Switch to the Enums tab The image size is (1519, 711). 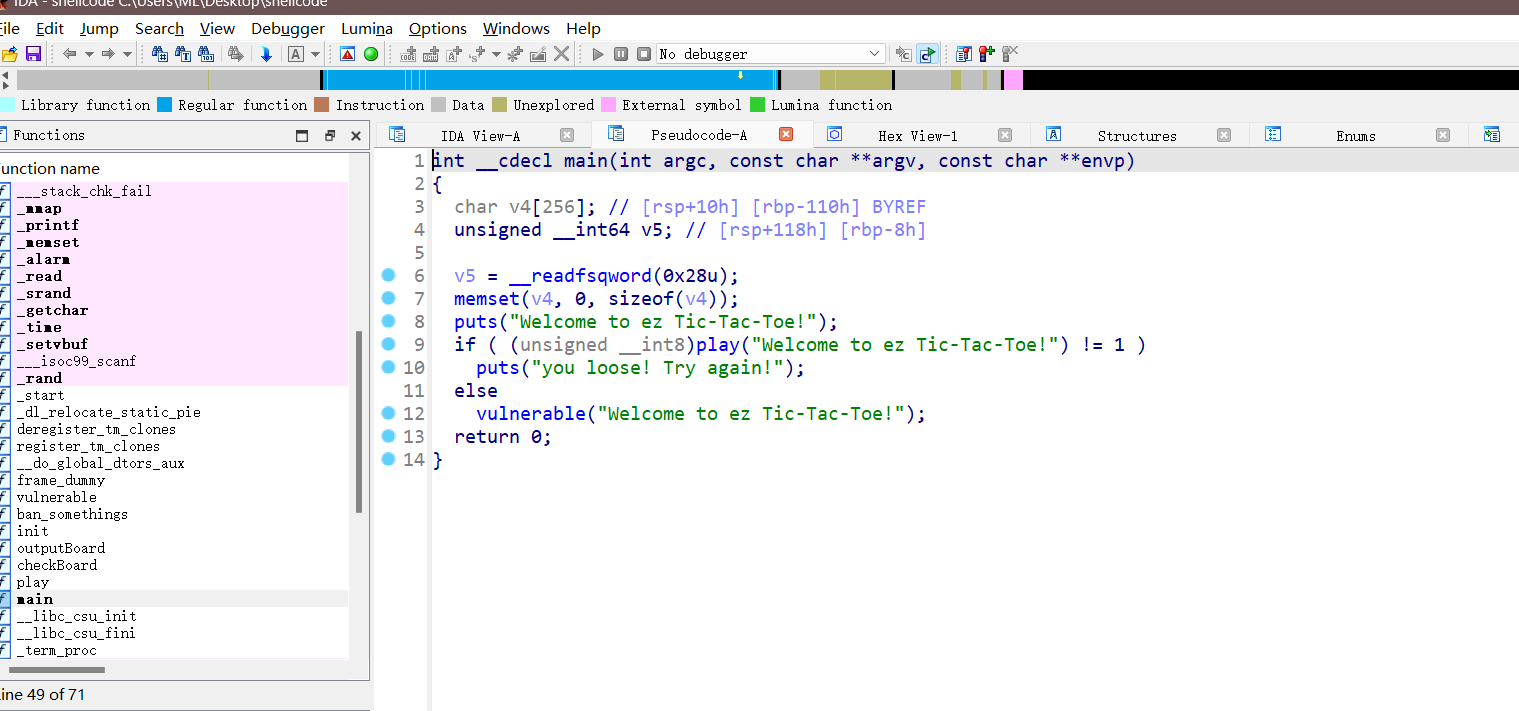tap(1355, 135)
